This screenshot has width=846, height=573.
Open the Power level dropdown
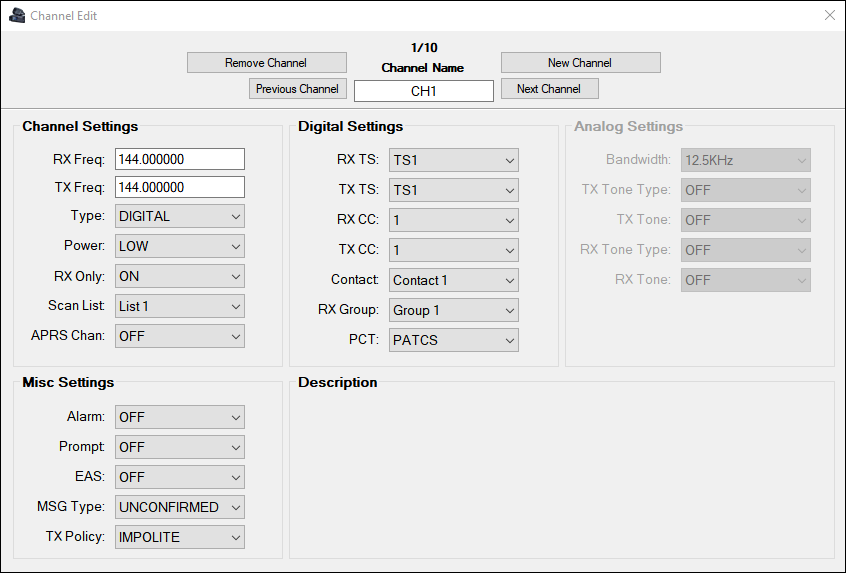tap(180, 246)
